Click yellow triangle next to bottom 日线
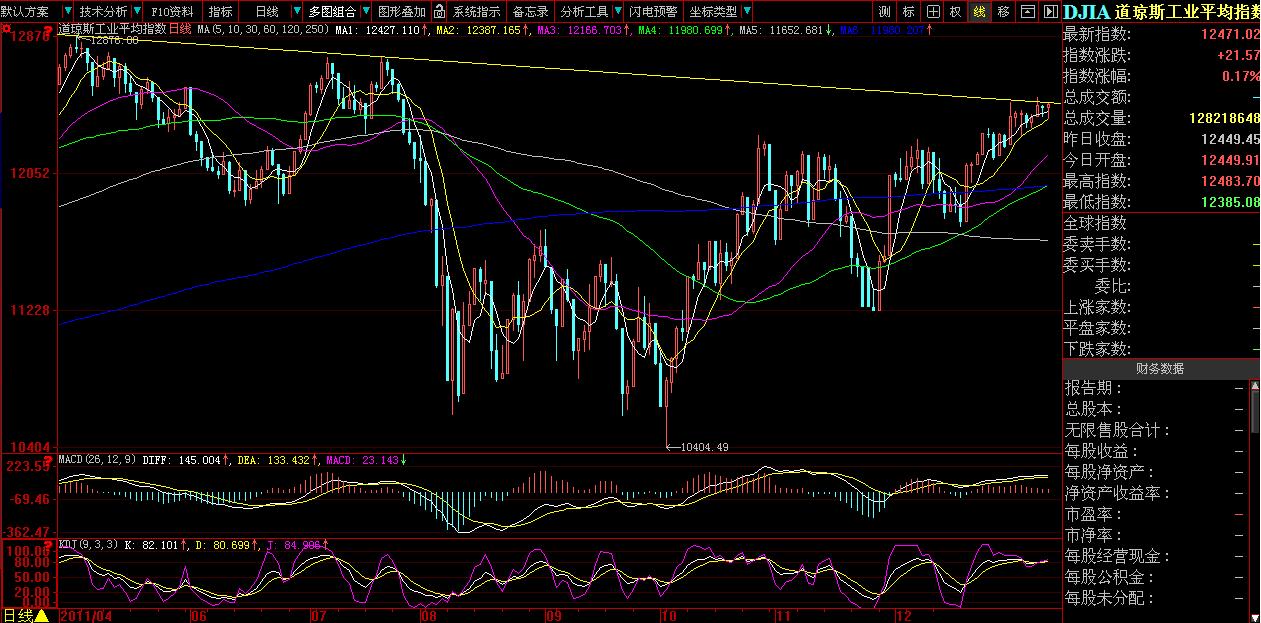1261x623 pixels. point(41,615)
